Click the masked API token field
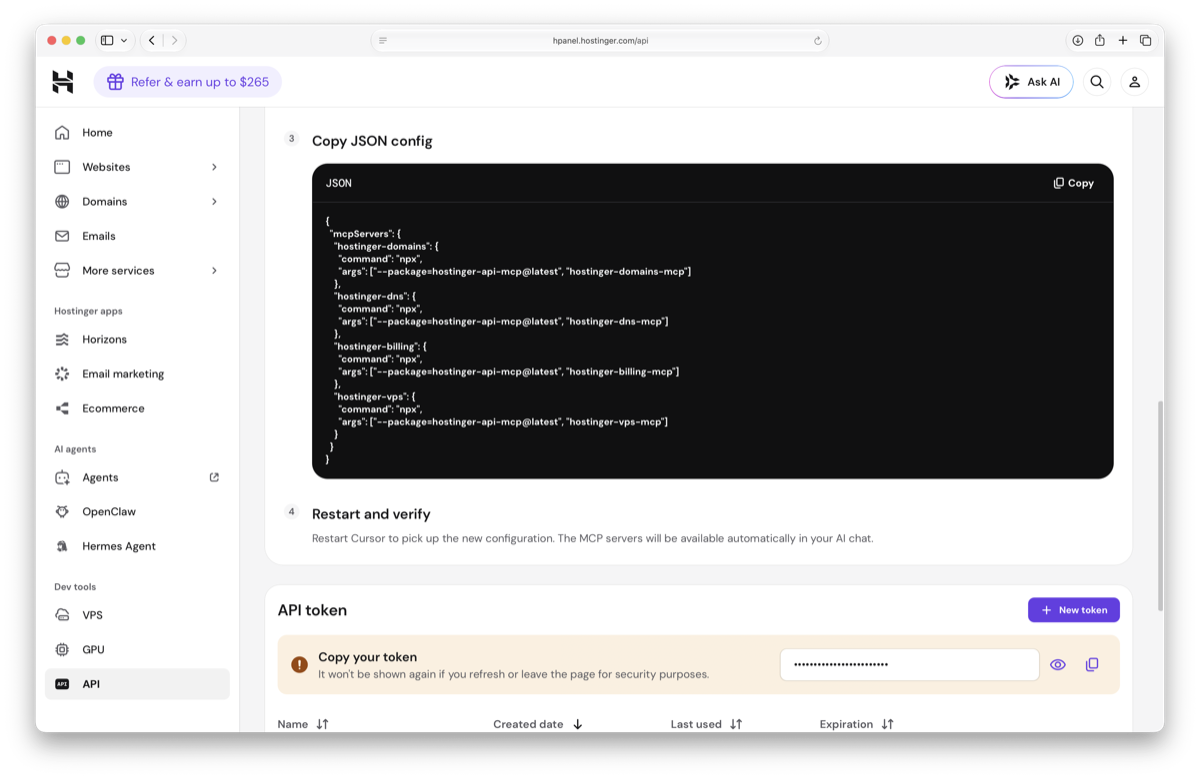Viewport: 1200px width, 779px height. tap(910, 664)
